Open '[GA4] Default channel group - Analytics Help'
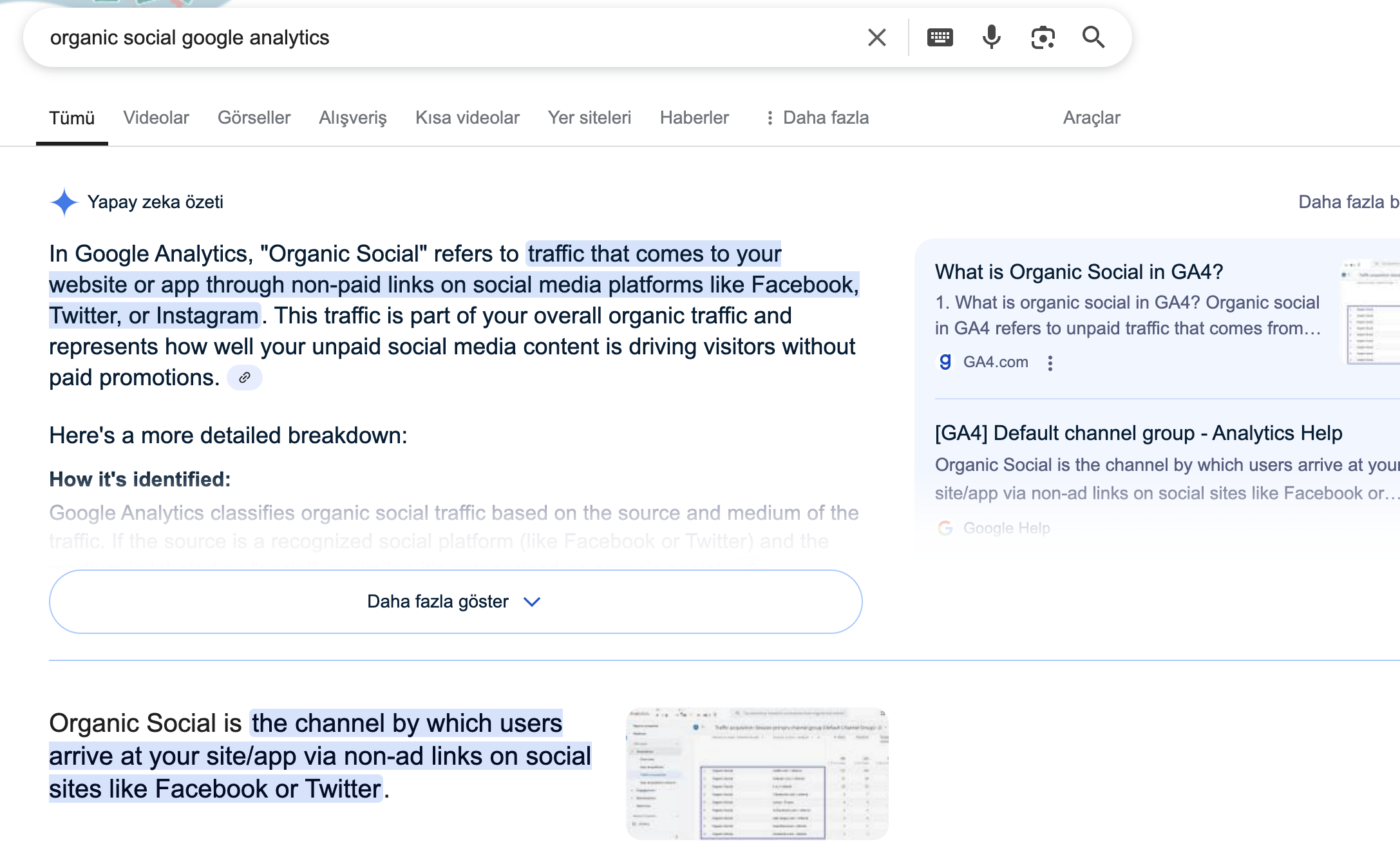The image size is (1400, 862). tap(1139, 433)
